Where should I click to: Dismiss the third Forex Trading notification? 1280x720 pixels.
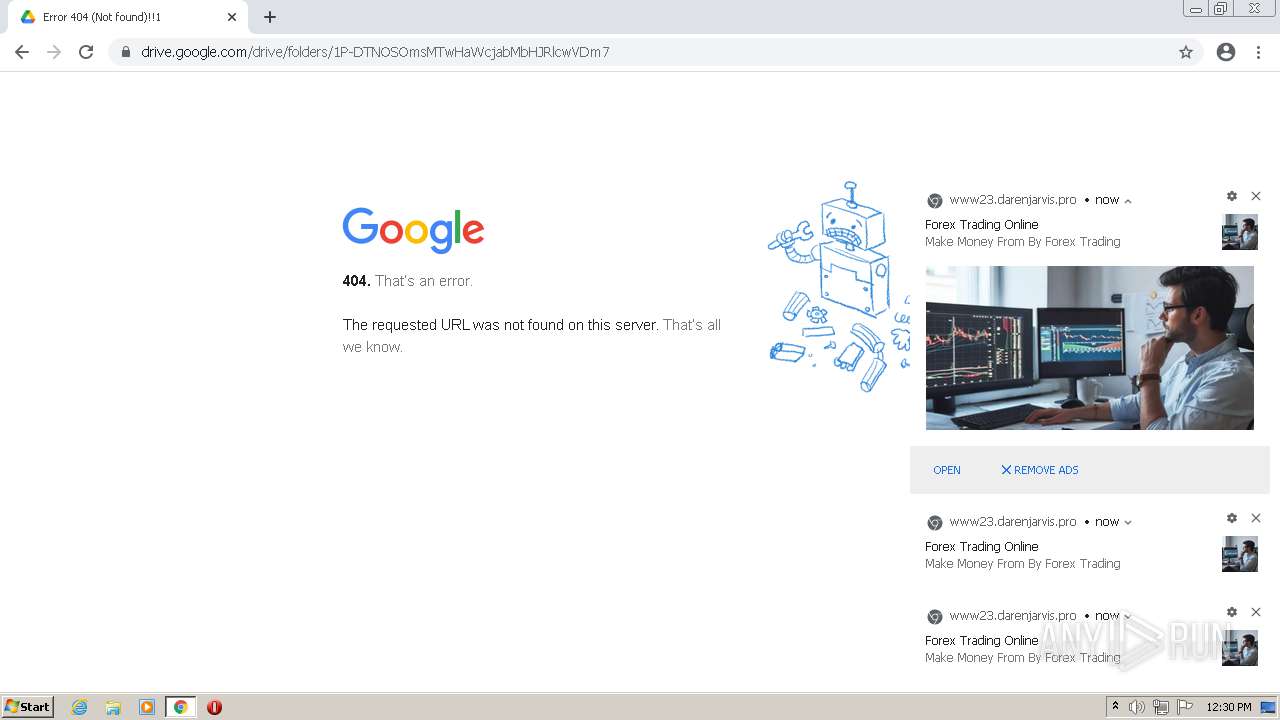(1256, 612)
